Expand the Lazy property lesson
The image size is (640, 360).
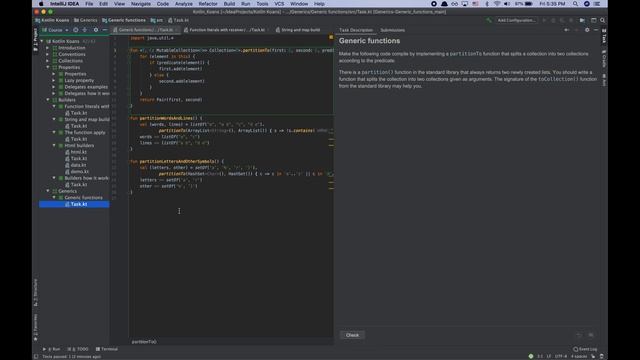point(54,80)
